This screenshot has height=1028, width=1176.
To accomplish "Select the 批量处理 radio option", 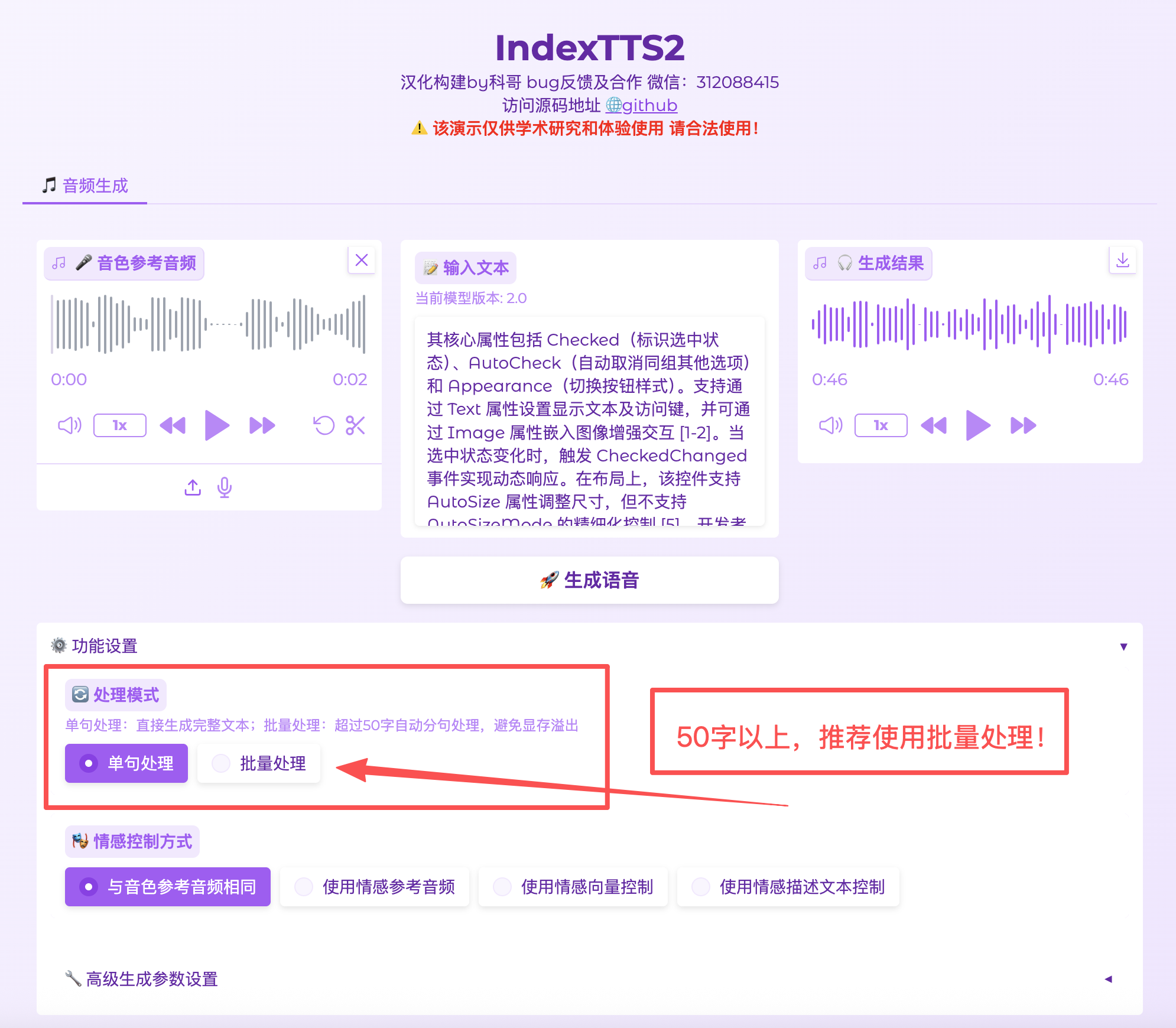I will coord(259,763).
